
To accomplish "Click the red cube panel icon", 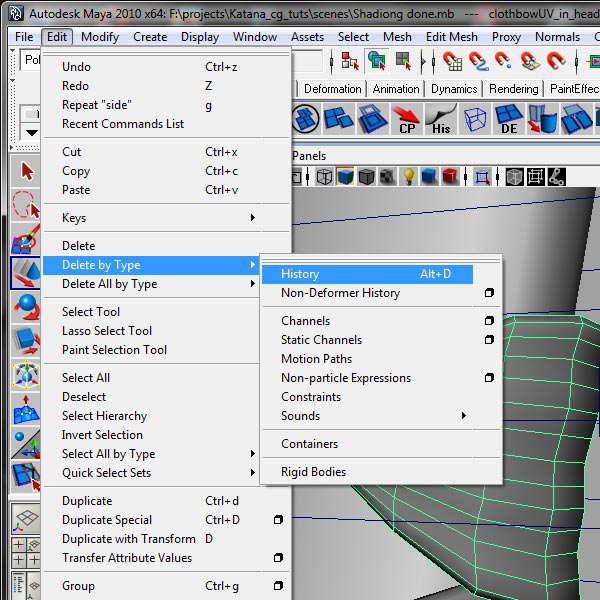I will point(450,177).
